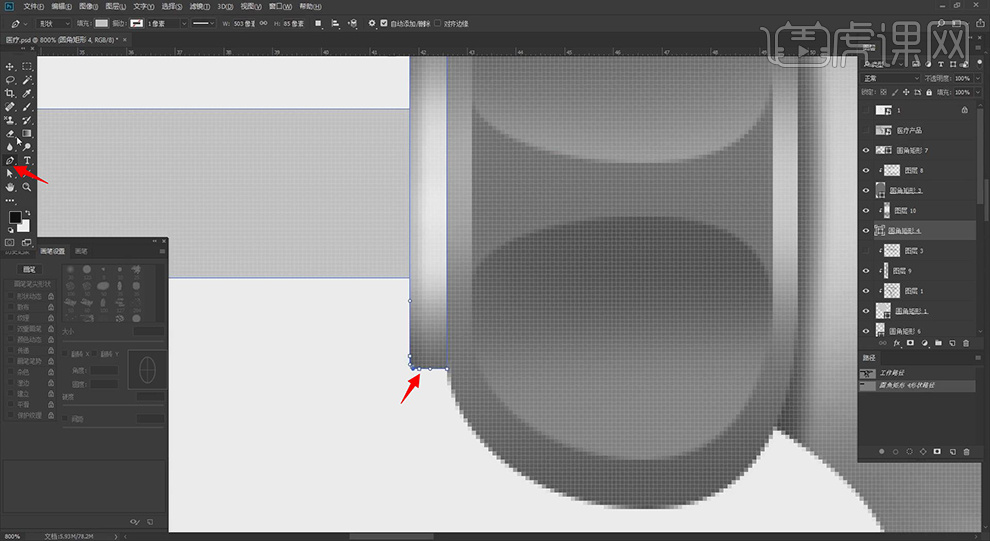This screenshot has height=541, width=990.
Task: Show hidden layer 图层 3
Action: tap(866, 251)
